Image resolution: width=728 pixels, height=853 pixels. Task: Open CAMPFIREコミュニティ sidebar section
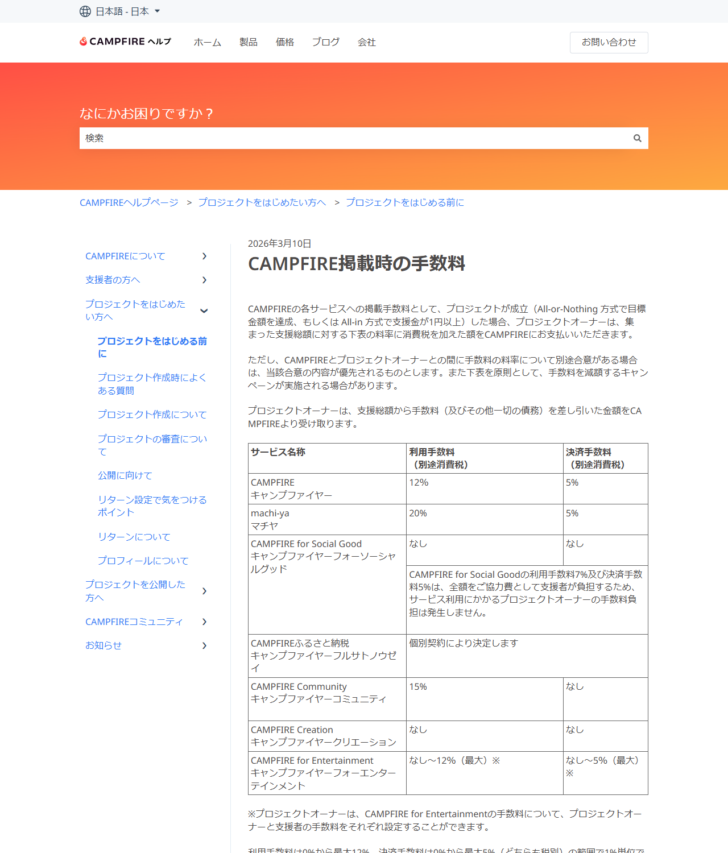pos(134,622)
